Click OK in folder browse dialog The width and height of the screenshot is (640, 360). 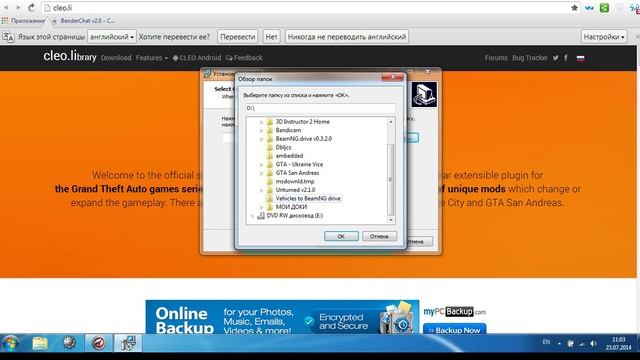pyautogui.click(x=341, y=236)
